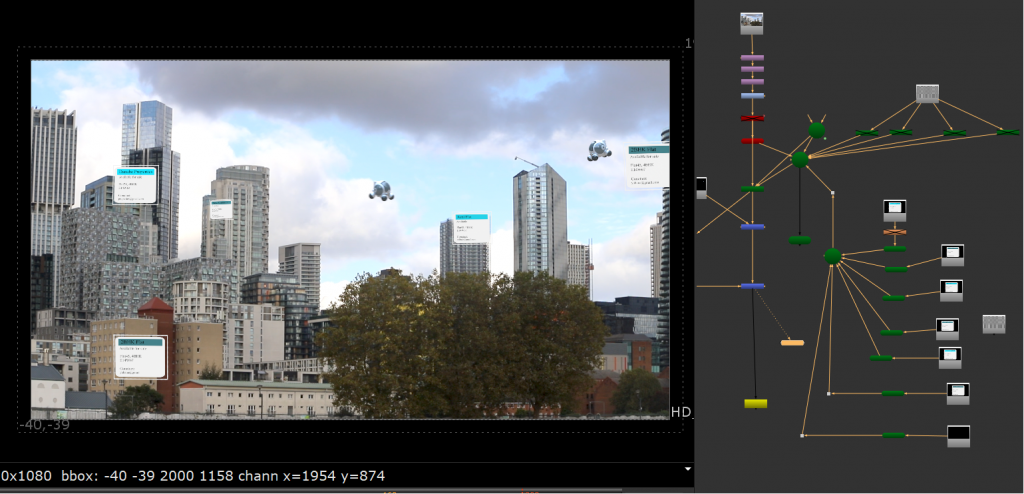
Task: Select the disabled red crossed-out node
Action: (752, 118)
